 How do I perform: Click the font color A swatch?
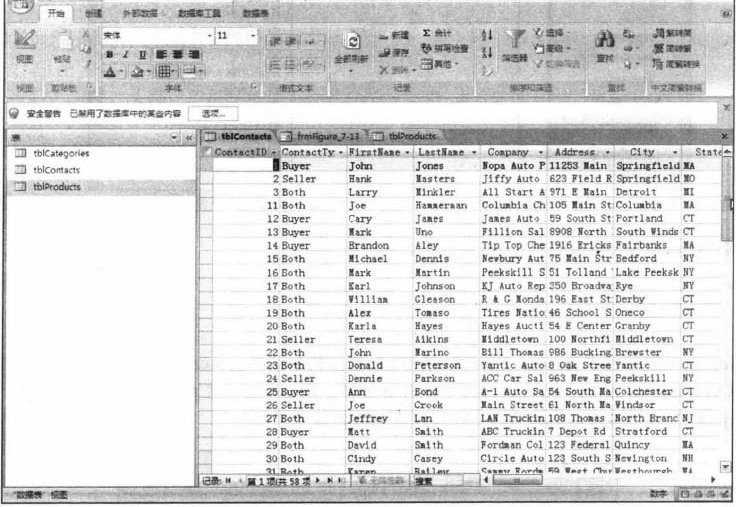(x=110, y=72)
